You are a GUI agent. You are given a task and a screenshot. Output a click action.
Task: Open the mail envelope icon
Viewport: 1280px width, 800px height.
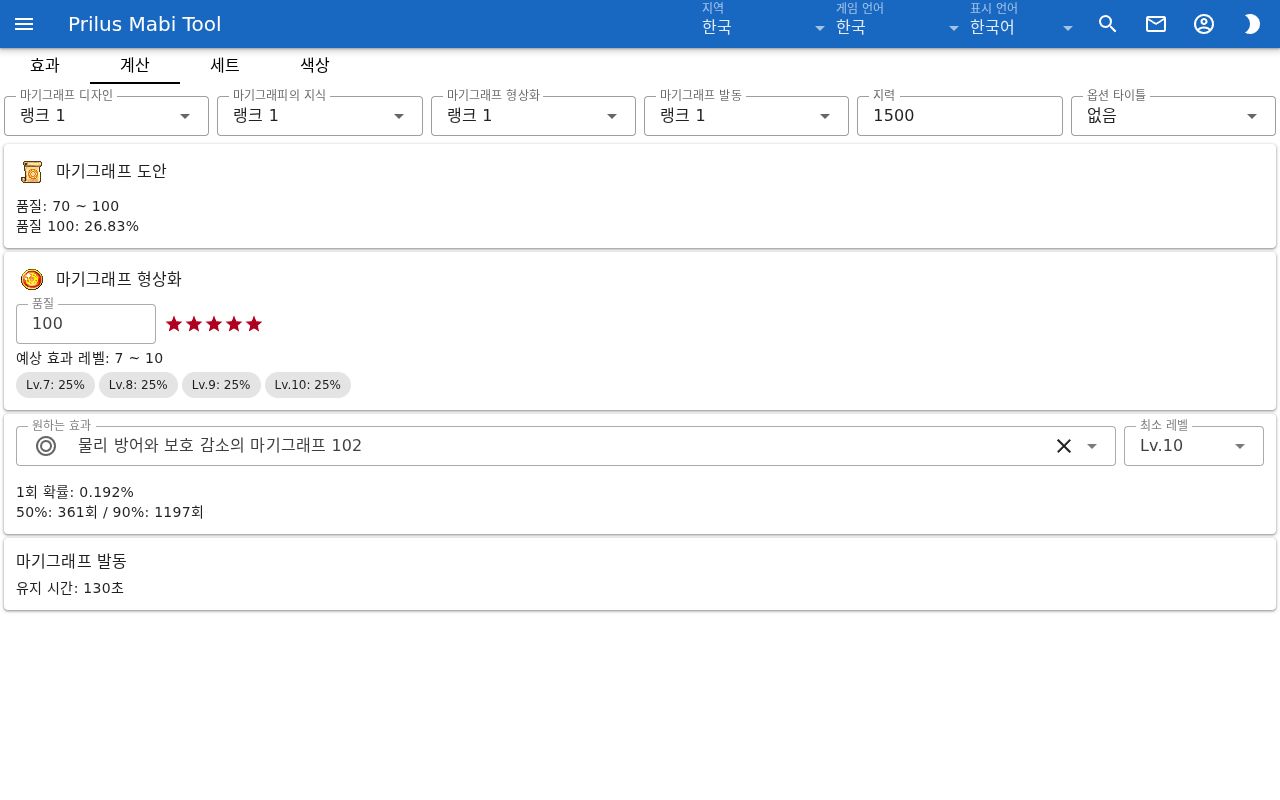click(1156, 24)
